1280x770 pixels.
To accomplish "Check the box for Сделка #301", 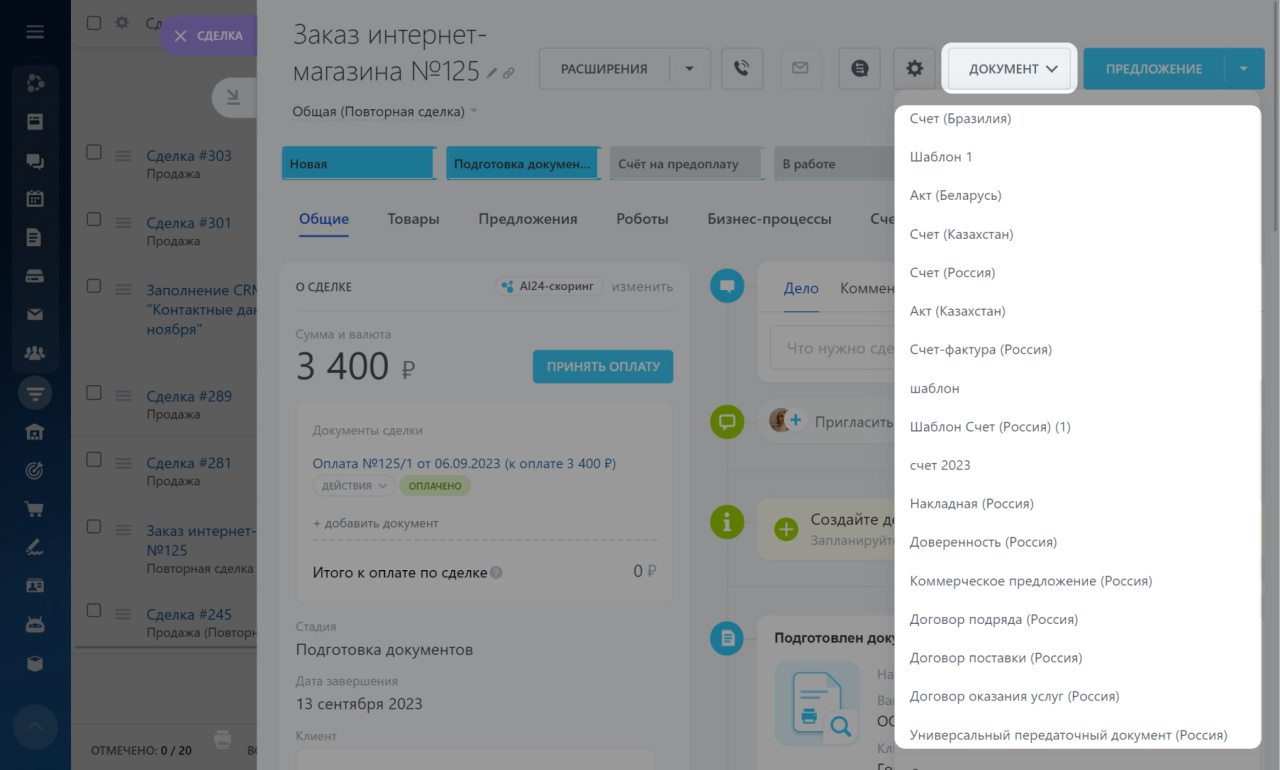I will point(94,219).
